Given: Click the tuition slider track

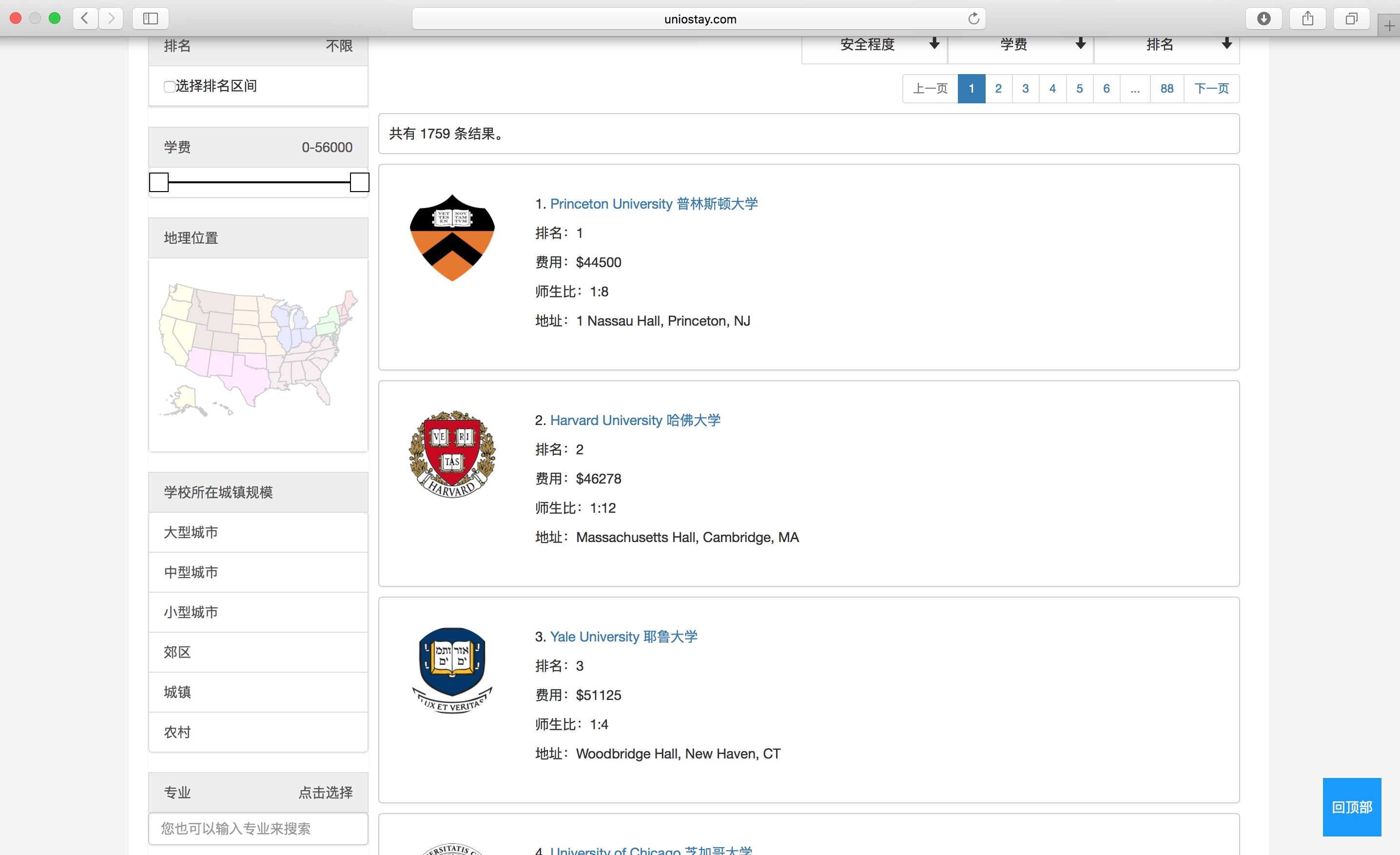Looking at the screenshot, I should [259, 182].
